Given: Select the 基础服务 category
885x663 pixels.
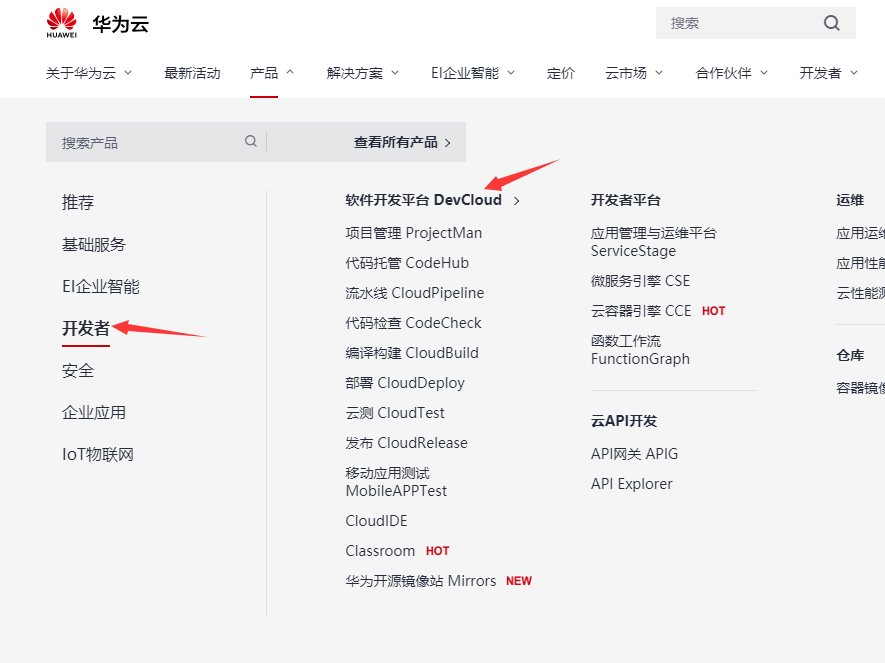Looking at the screenshot, I should [94, 244].
